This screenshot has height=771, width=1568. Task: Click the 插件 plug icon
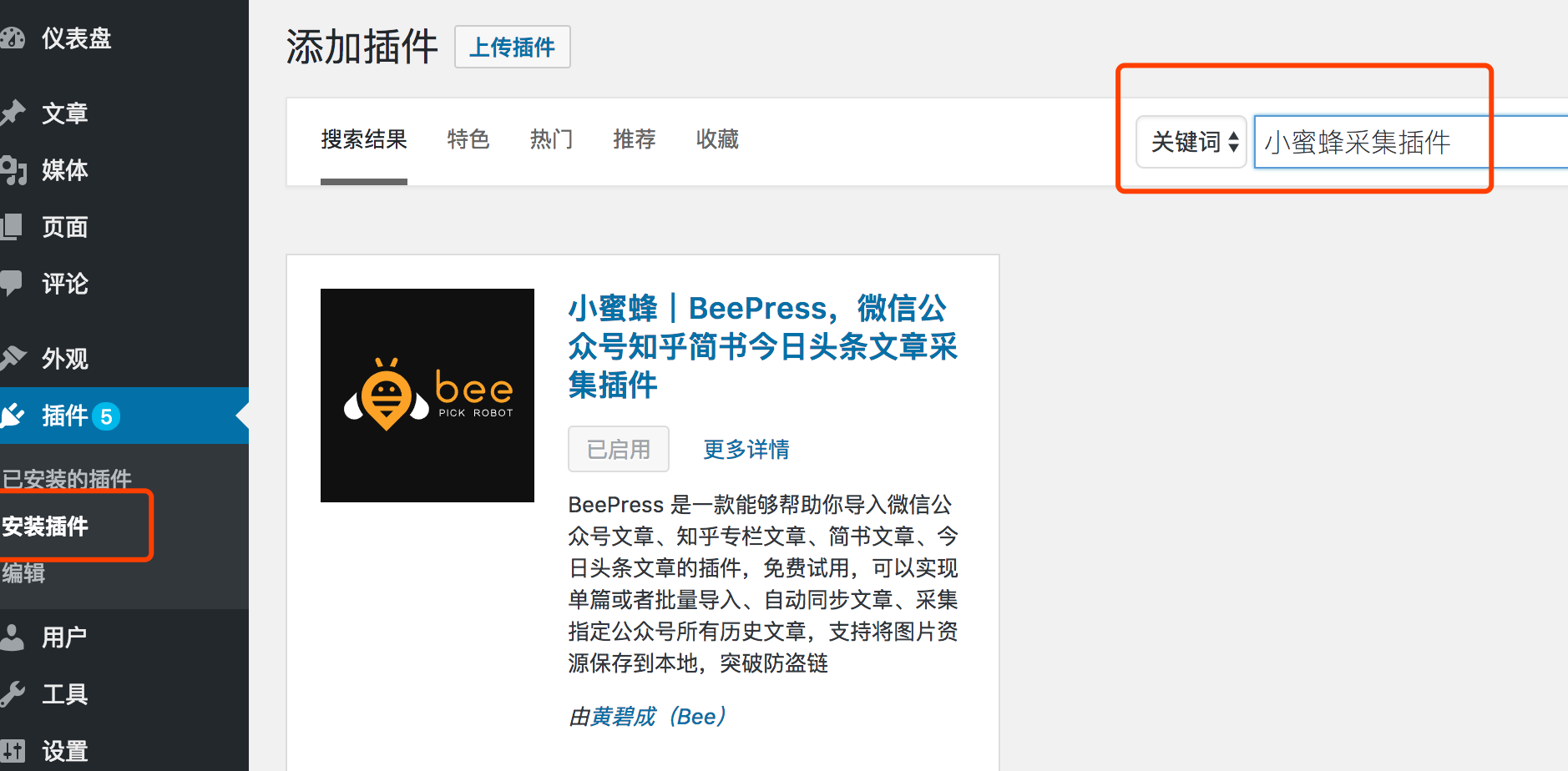coord(13,415)
